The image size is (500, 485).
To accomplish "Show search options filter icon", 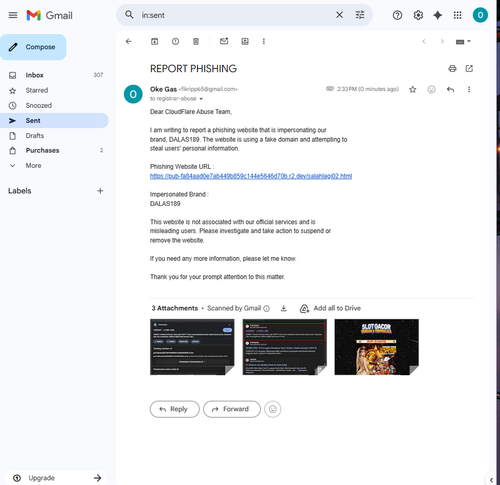I will [360, 15].
